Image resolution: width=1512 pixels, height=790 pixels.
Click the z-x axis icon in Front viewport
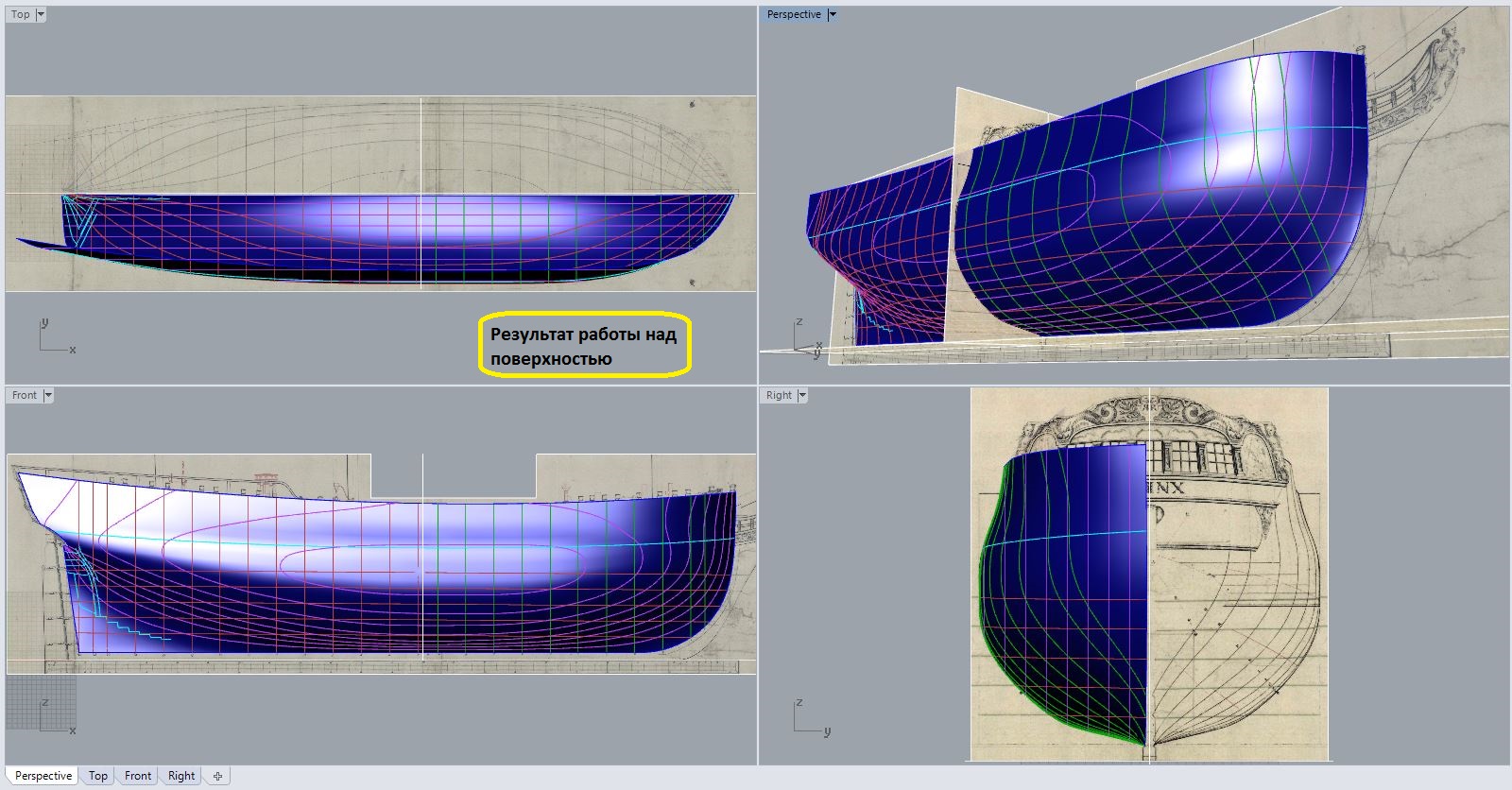pos(55,718)
